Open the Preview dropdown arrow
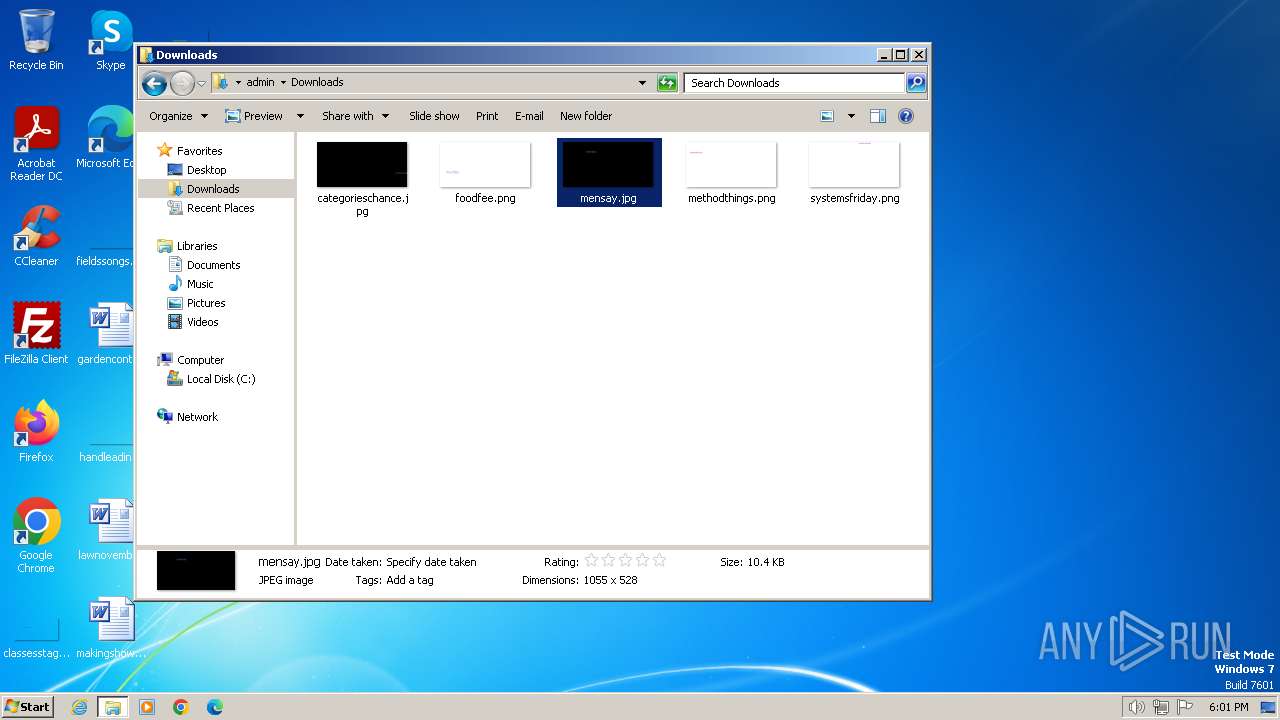 tap(299, 116)
